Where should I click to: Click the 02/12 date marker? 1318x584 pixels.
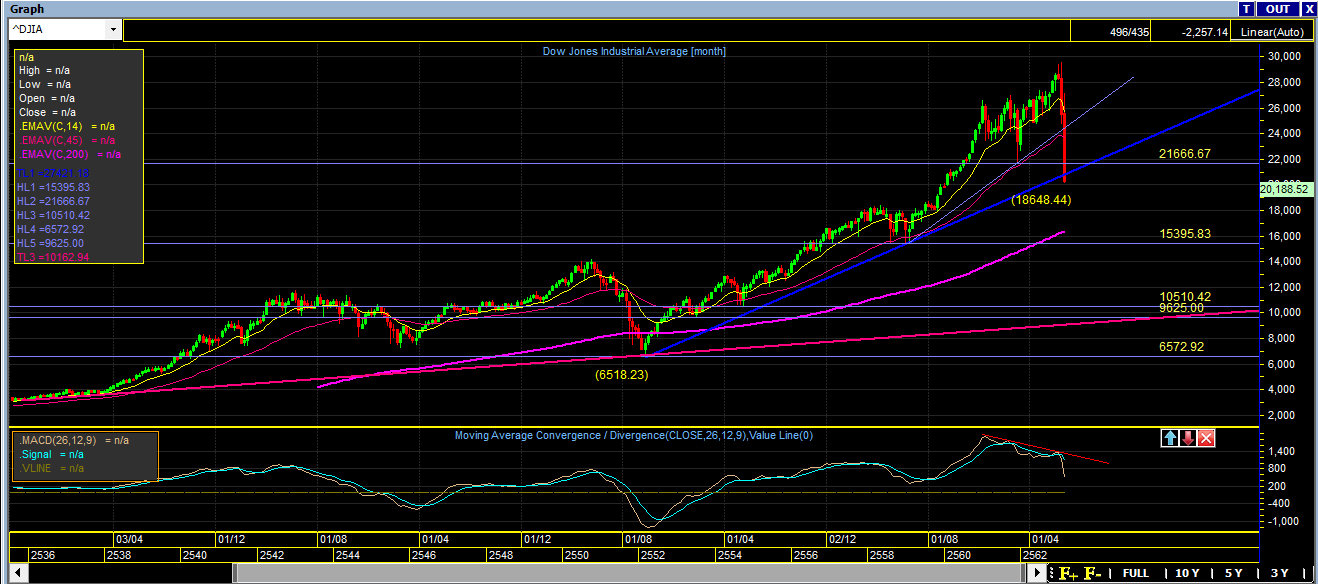(841, 539)
